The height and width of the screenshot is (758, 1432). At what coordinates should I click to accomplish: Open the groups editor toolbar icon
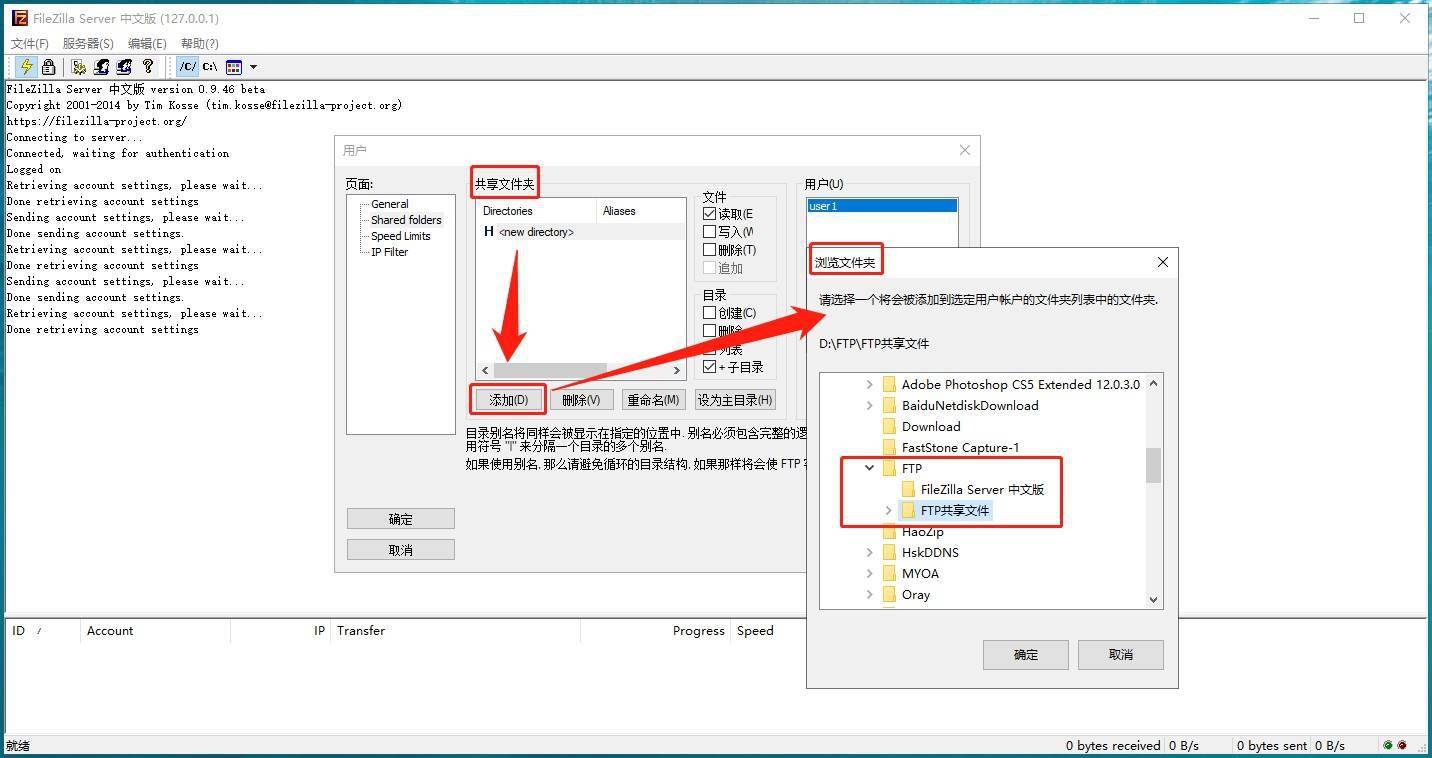124,67
